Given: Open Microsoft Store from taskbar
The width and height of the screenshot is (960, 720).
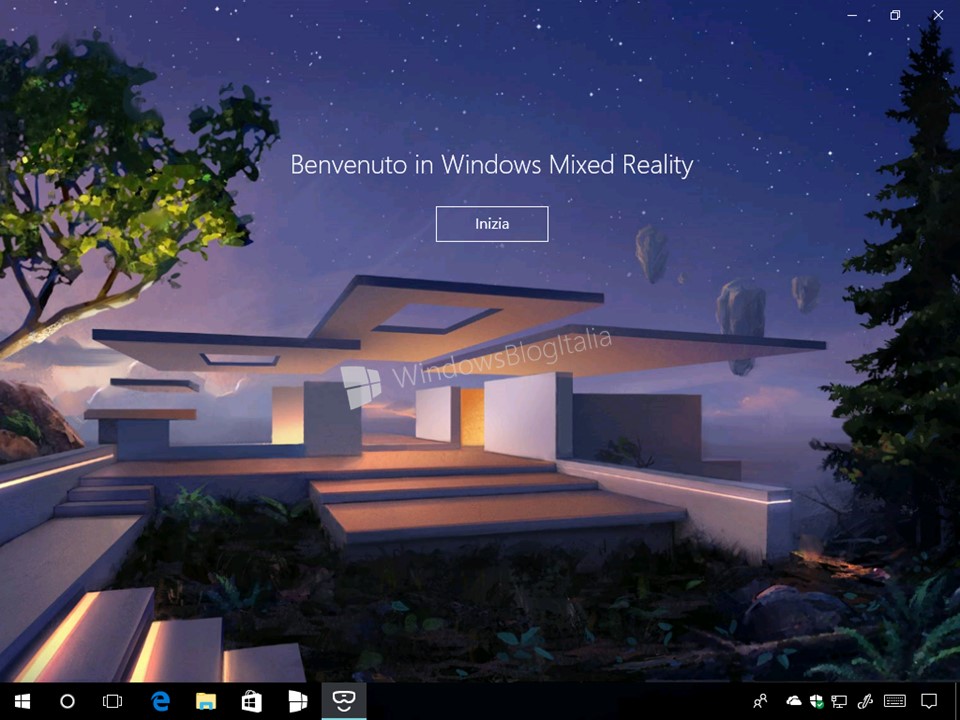Looking at the screenshot, I should [x=252, y=701].
